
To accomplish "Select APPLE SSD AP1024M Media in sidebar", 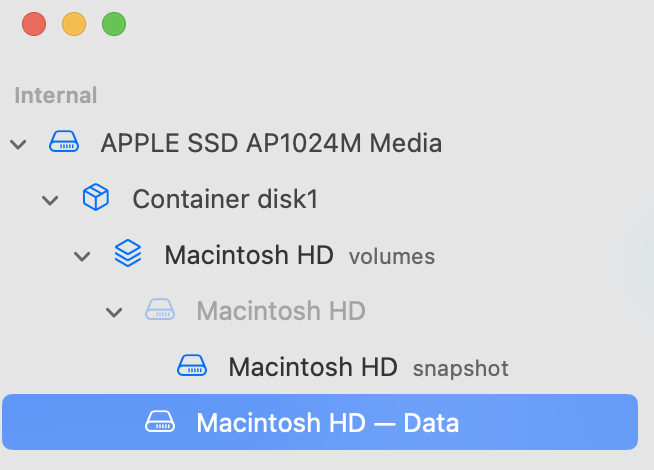I will click(270, 143).
